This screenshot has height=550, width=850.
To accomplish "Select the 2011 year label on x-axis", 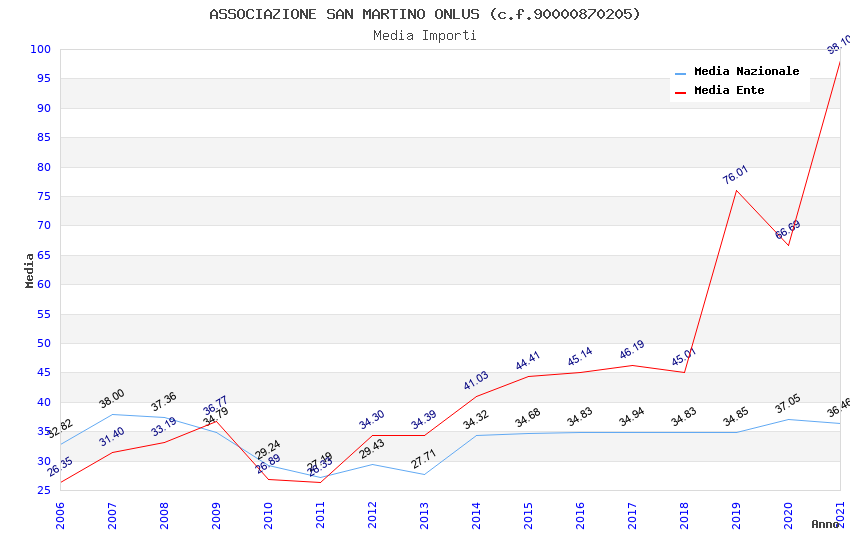I will [320, 515].
